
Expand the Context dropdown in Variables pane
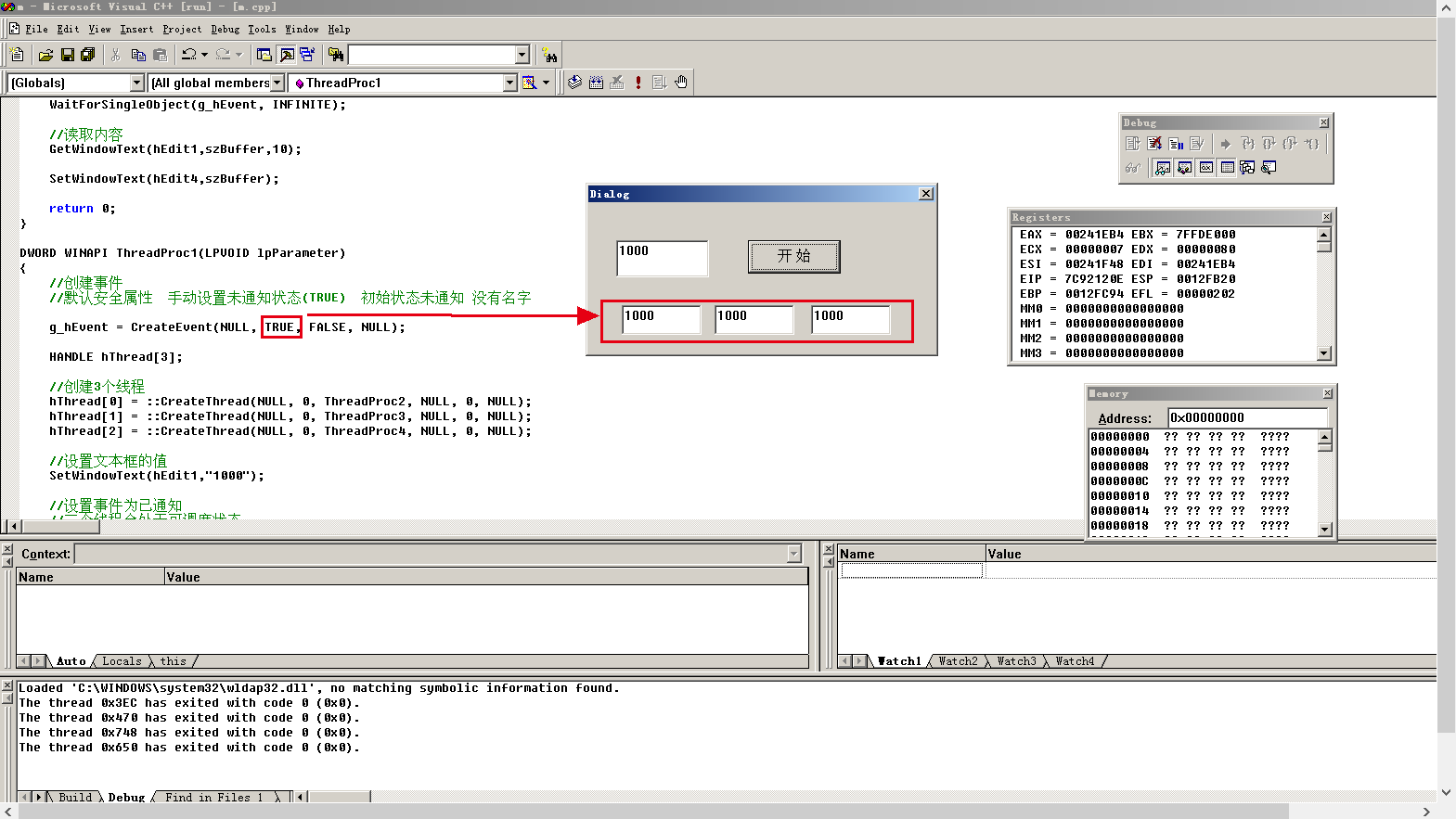pyautogui.click(x=793, y=554)
